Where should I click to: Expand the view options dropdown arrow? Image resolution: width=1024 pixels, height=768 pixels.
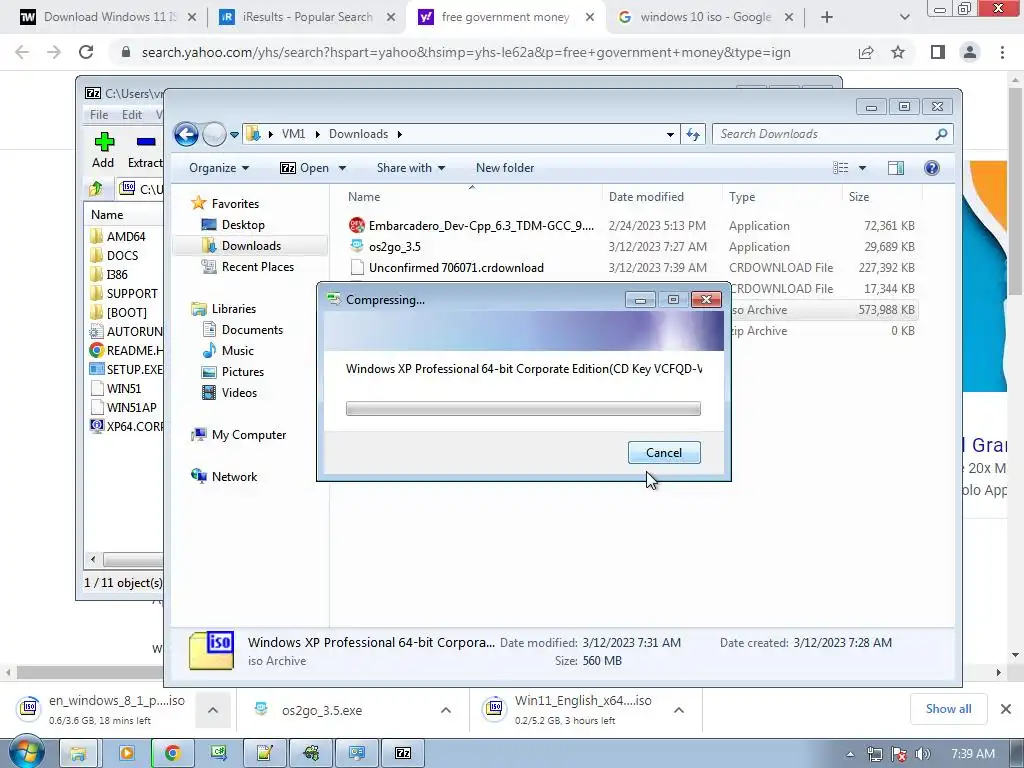862,168
